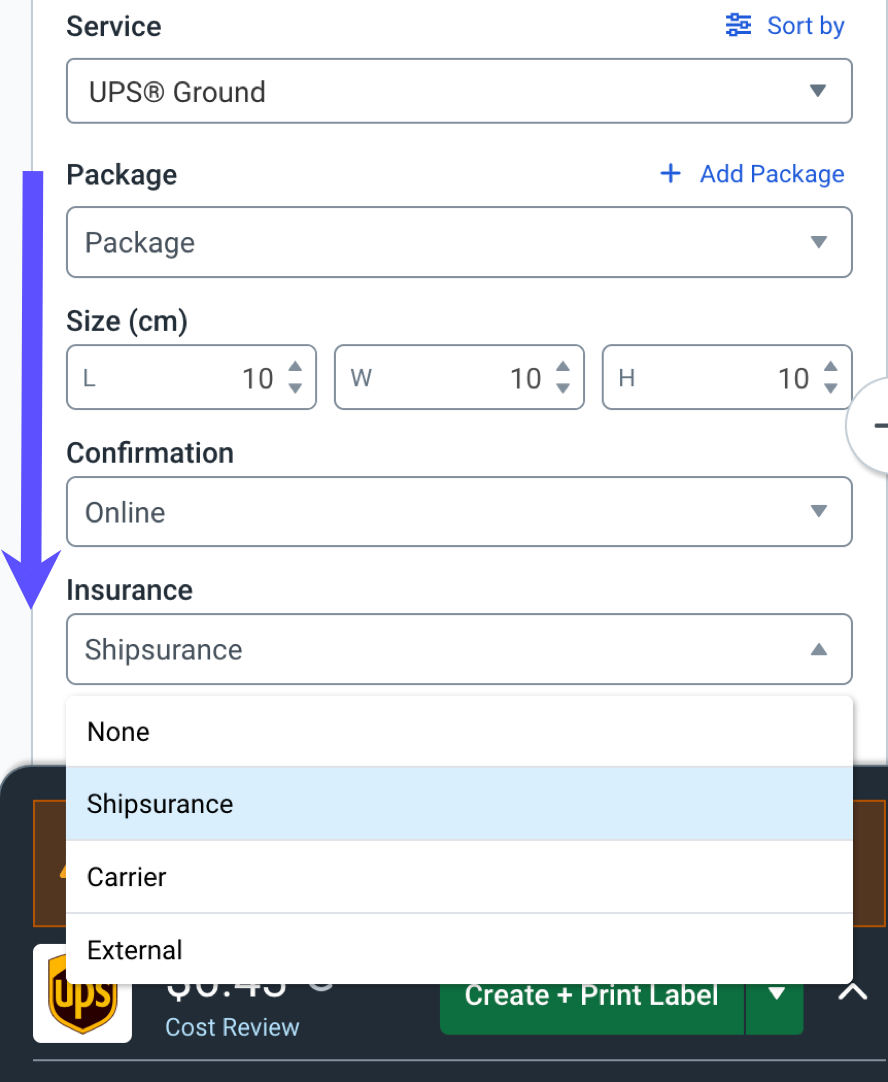Decrement width with the W field down arrow
Screen dimensions: 888x1082
coord(562,386)
